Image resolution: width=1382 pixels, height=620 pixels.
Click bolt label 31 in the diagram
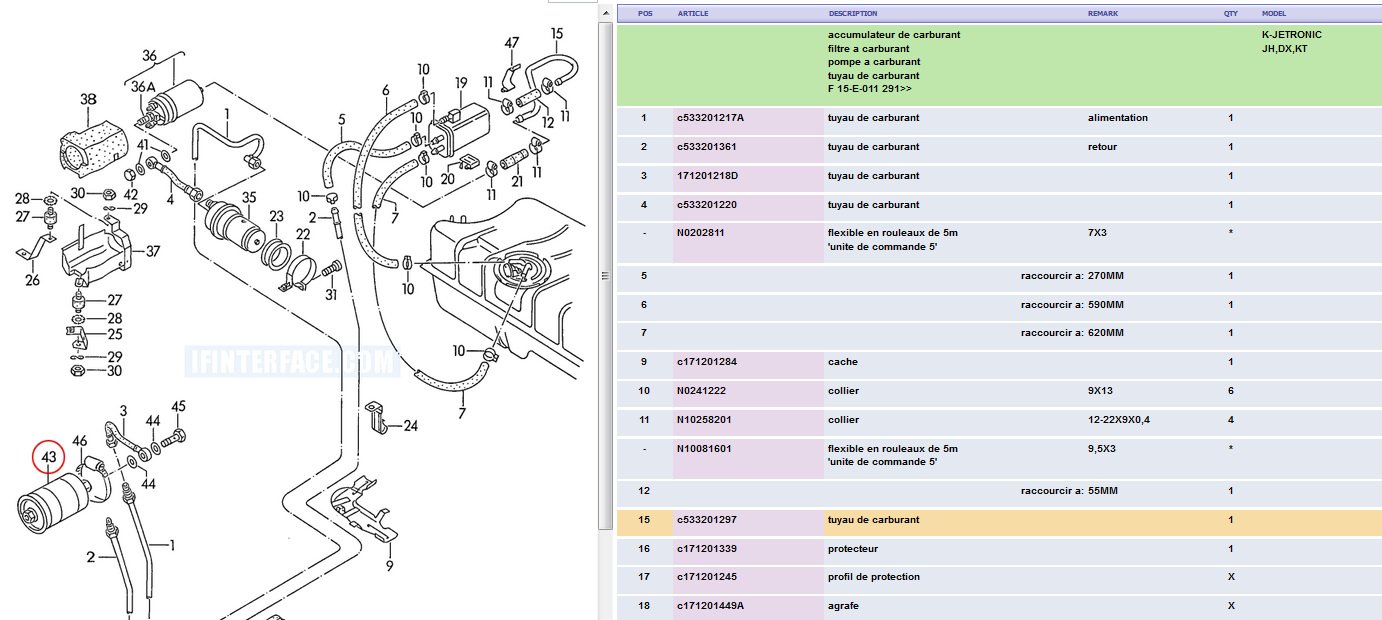[x=331, y=294]
